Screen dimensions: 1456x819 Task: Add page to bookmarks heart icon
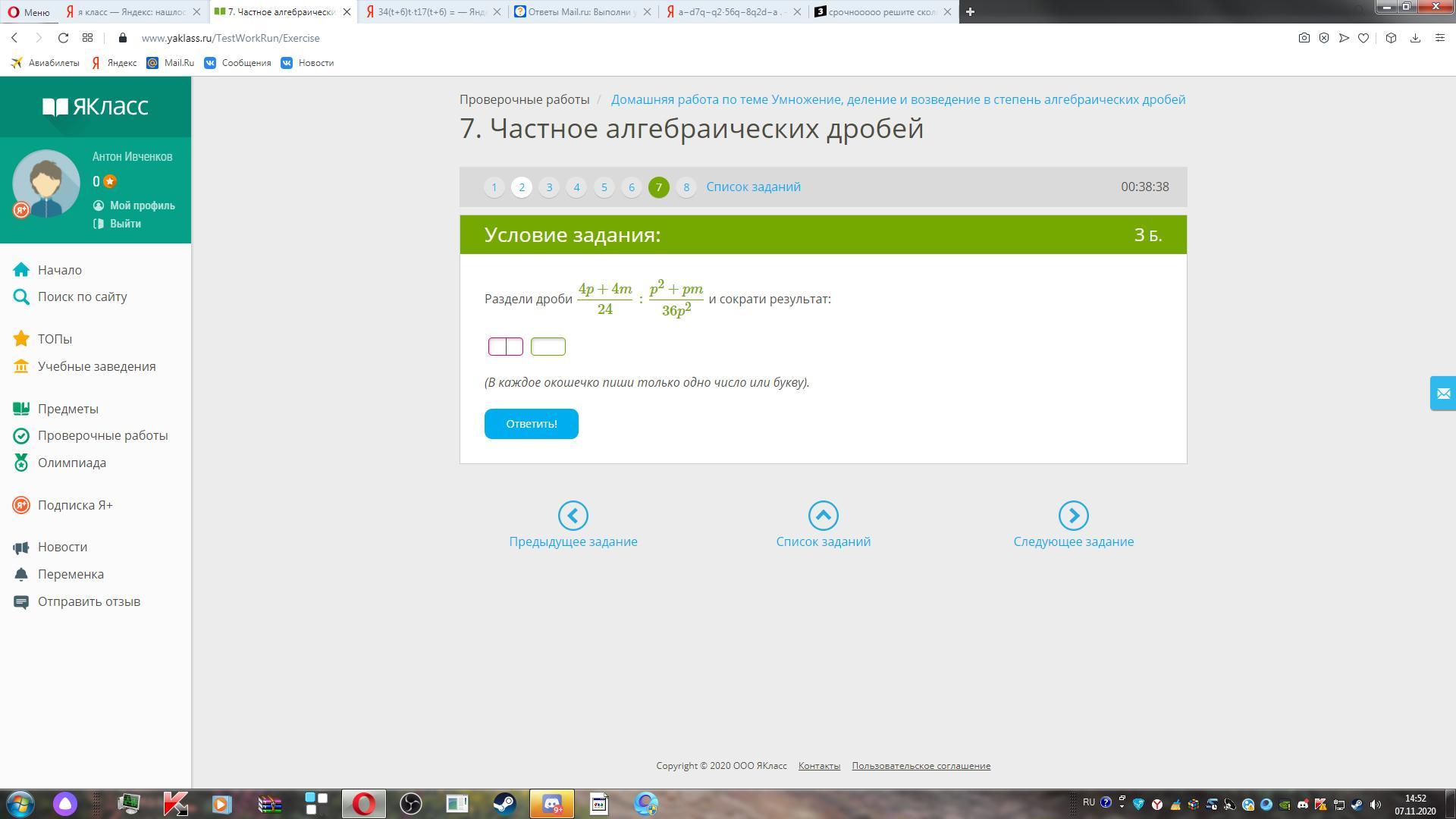point(1363,38)
